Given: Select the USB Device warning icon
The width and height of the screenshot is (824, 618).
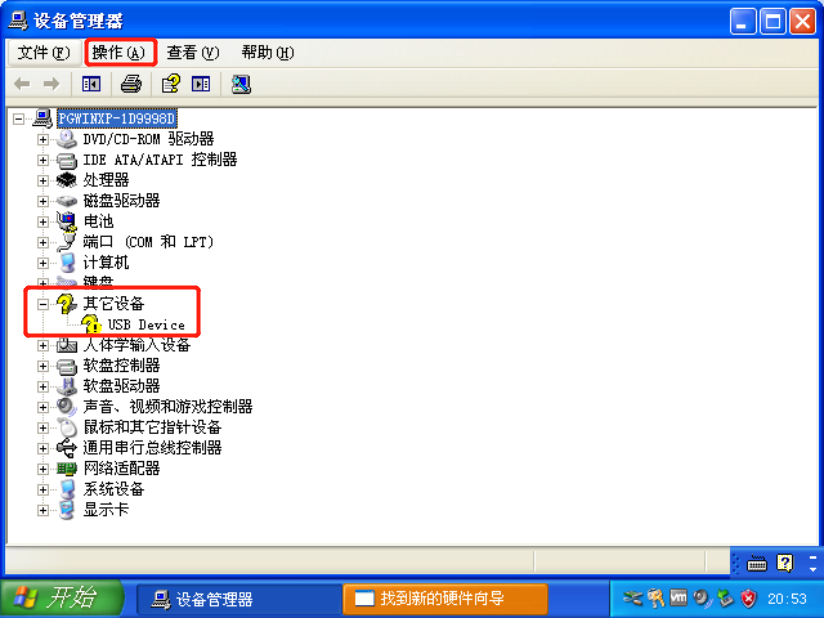Looking at the screenshot, I should (x=91, y=324).
